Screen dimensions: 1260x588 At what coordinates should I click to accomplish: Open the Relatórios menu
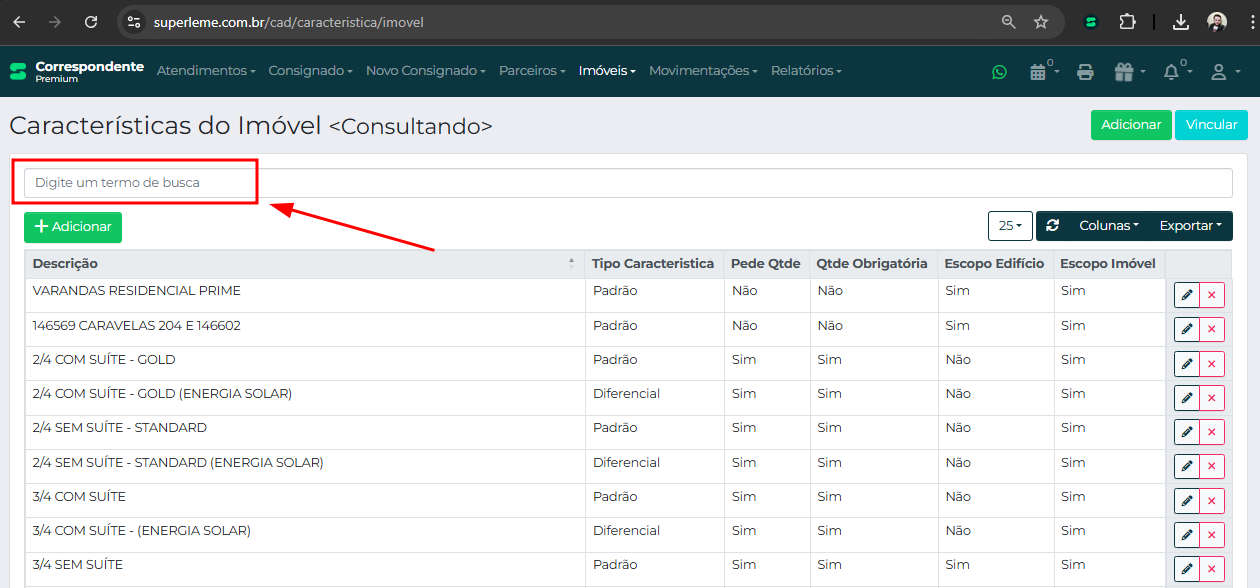pyautogui.click(x=806, y=71)
